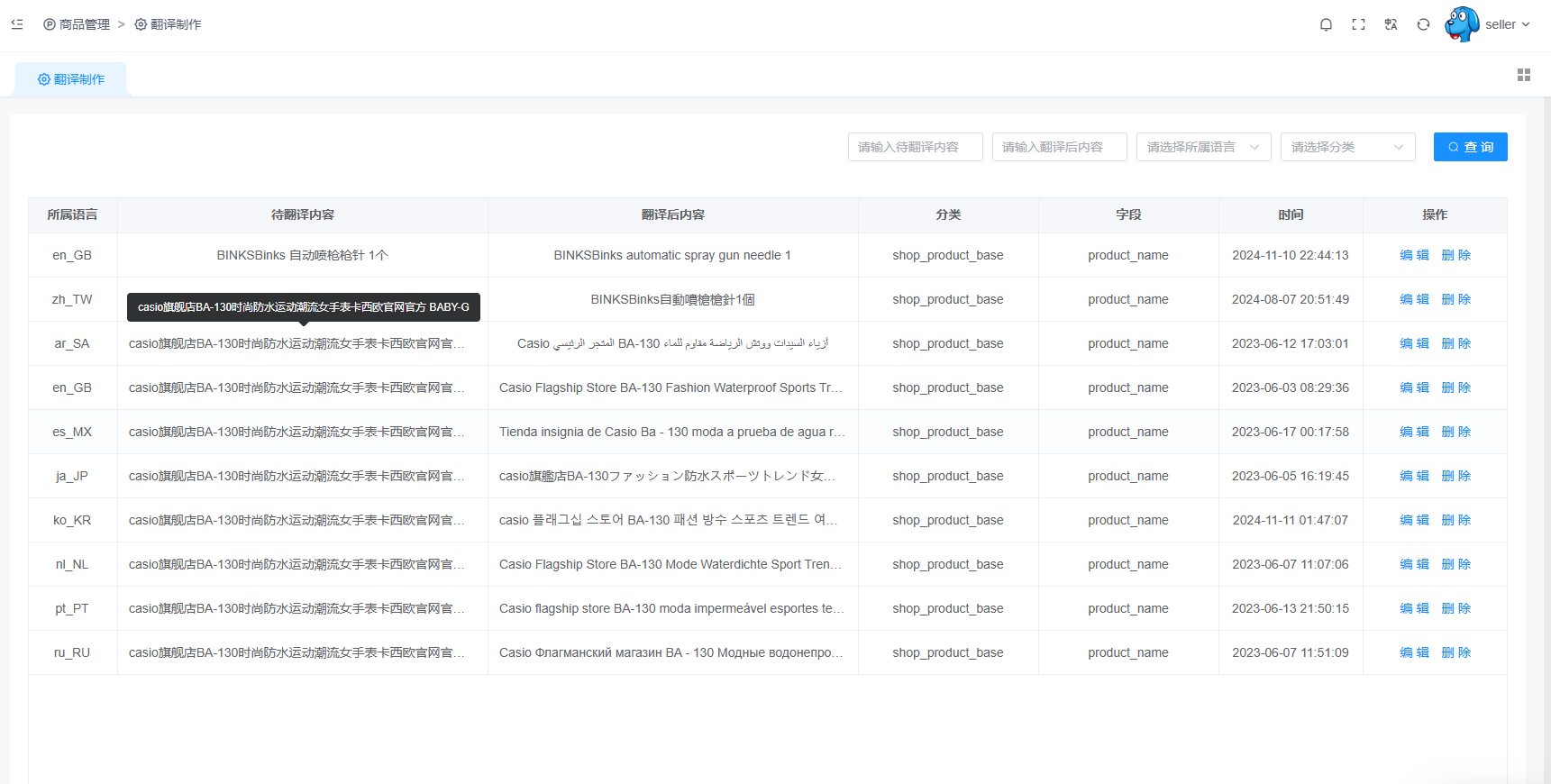Open the notification bell
Viewport: 1551px width, 784px height.
pyautogui.click(x=1326, y=24)
